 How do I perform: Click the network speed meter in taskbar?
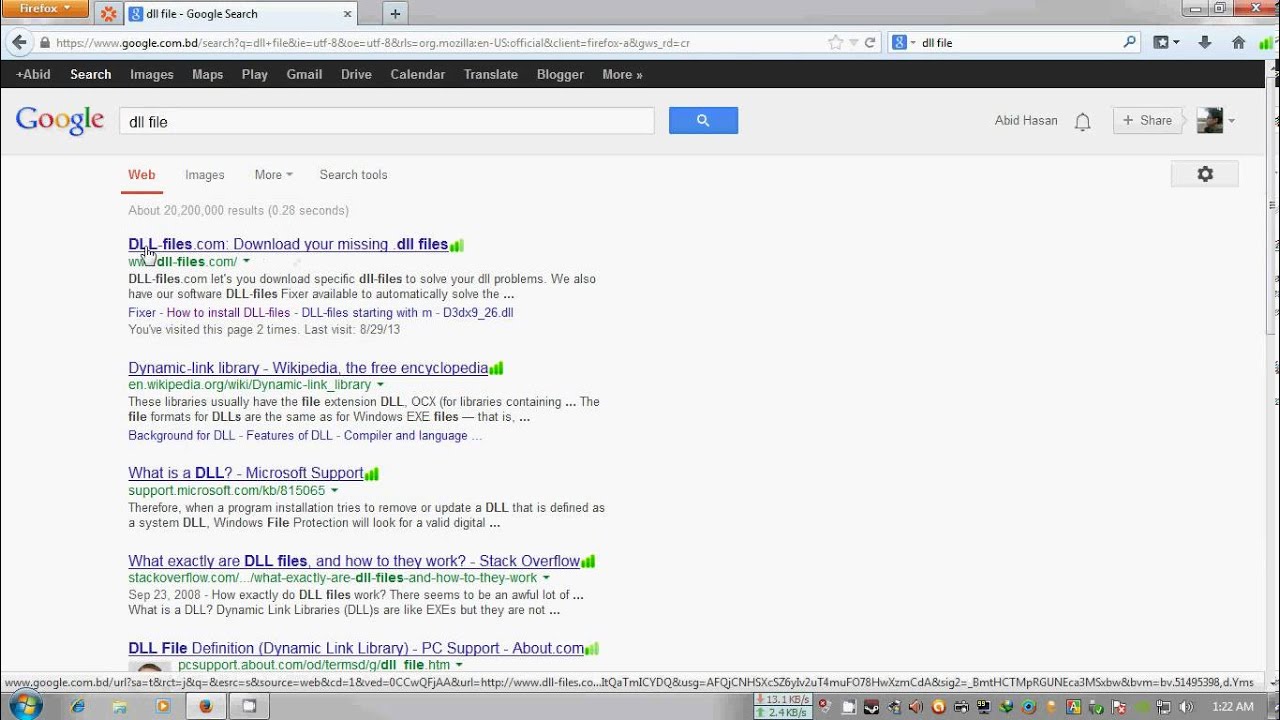782,706
